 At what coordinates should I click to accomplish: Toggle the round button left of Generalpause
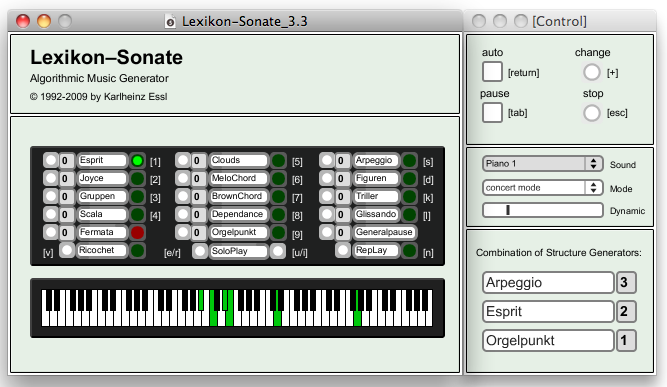(x=327, y=232)
